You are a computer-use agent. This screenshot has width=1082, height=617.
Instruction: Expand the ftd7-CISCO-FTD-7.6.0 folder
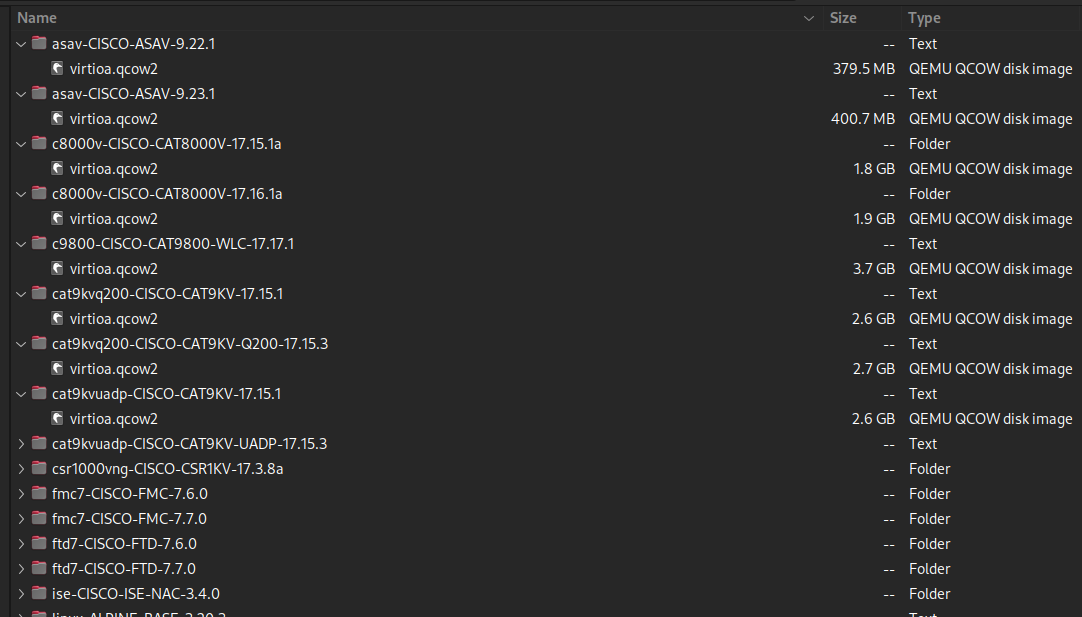[x=21, y=544]
